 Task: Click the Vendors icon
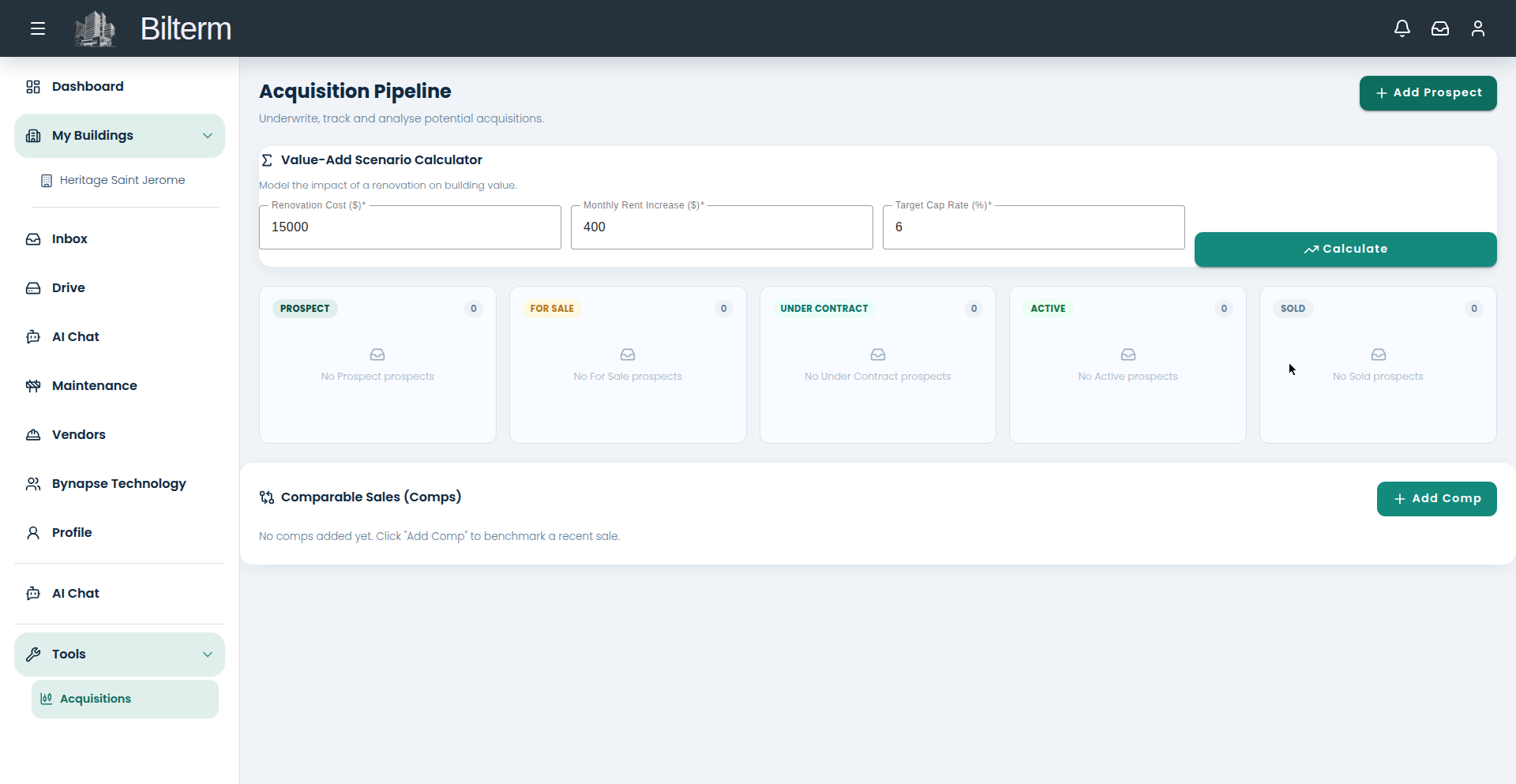pyautogui.click(x=33, y=435)
